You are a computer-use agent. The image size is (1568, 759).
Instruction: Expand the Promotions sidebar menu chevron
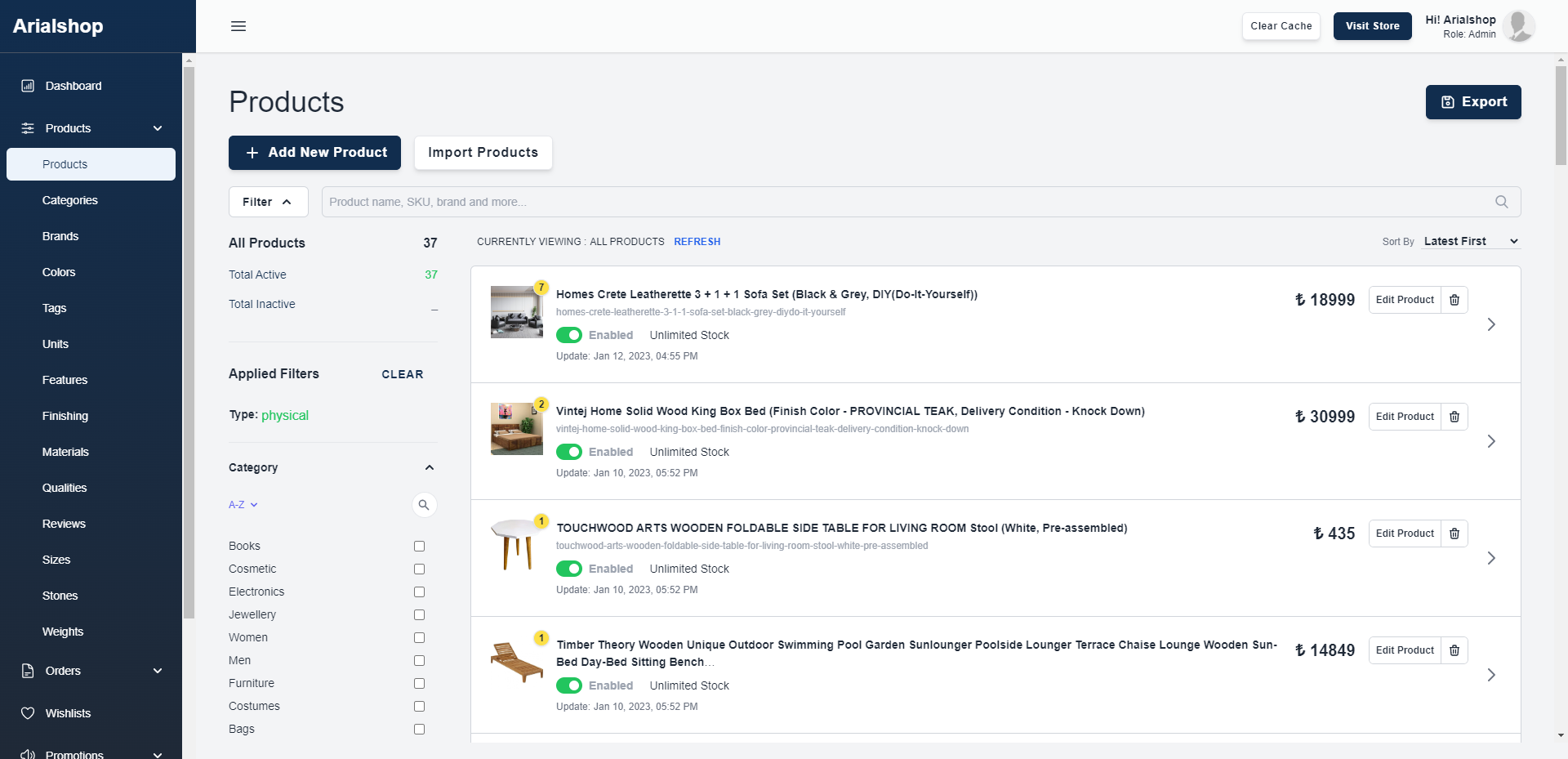click(x=158, y=754)
